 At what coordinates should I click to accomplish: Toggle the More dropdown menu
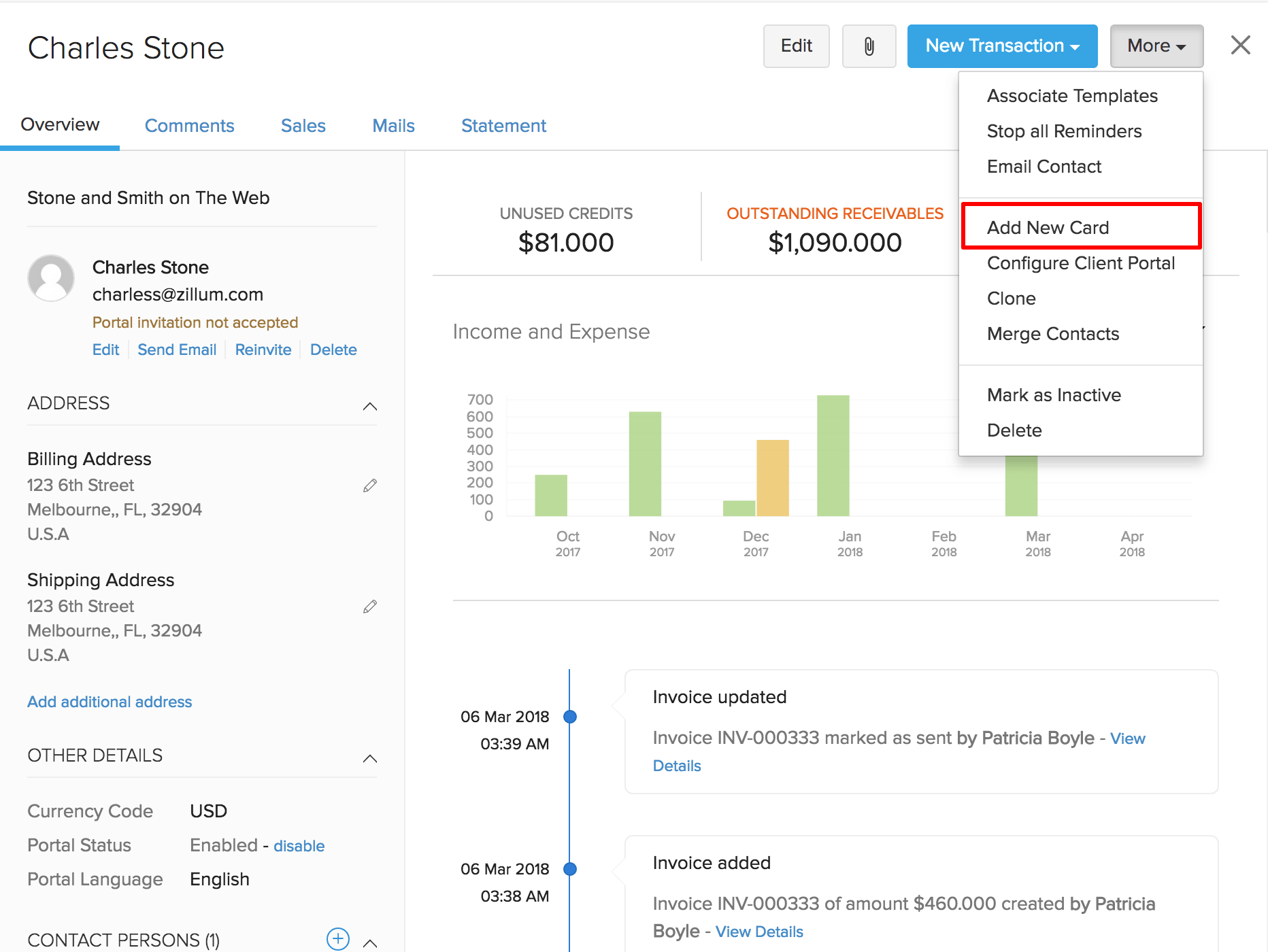[x=1156, y=46]
